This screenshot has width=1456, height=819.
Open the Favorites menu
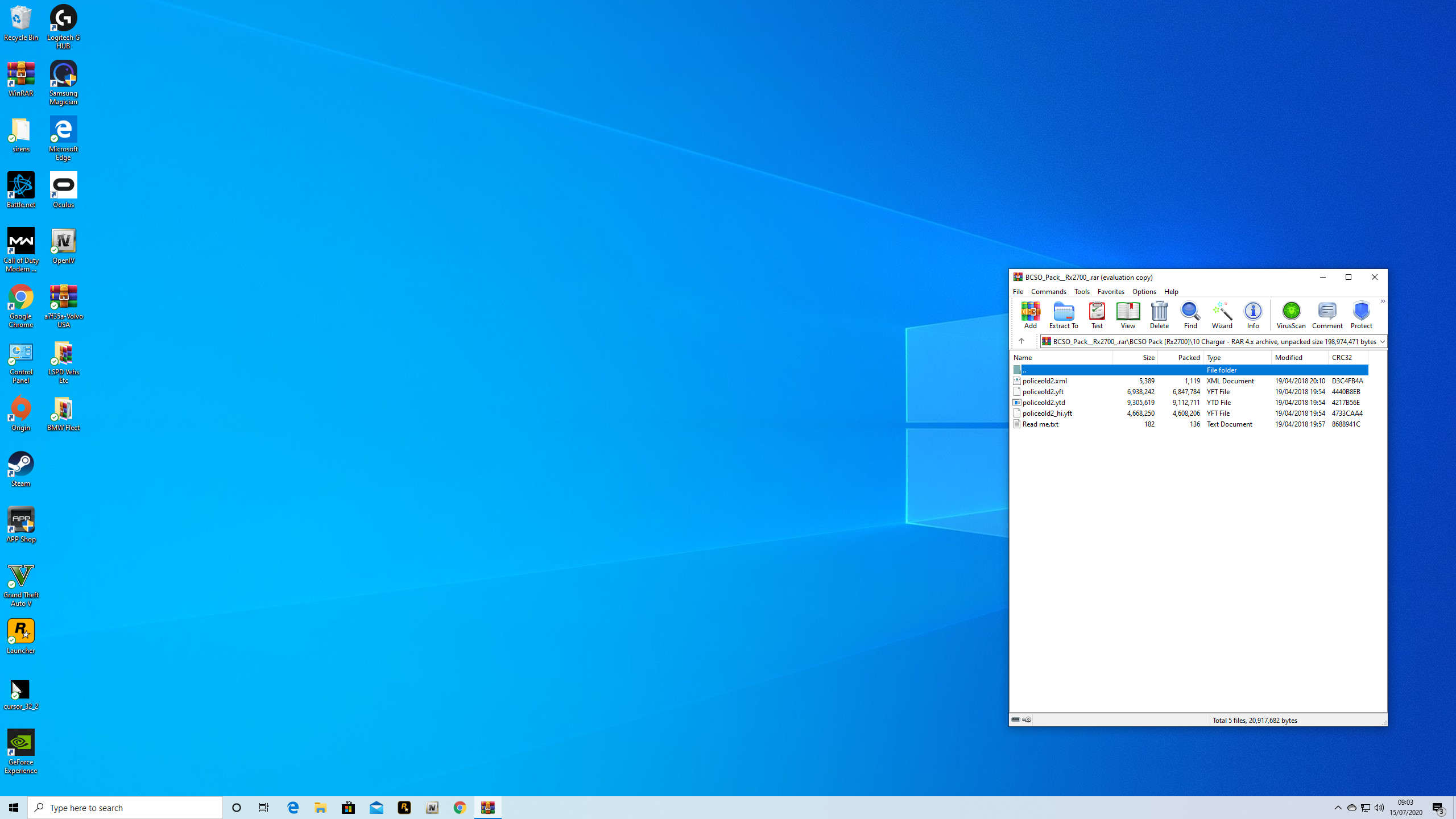[1110, 292]
